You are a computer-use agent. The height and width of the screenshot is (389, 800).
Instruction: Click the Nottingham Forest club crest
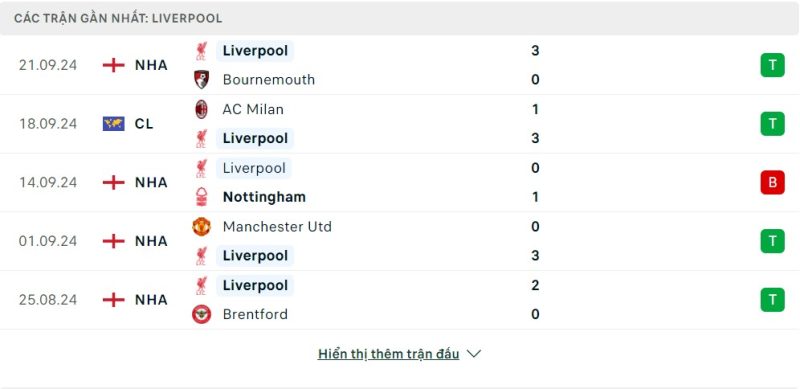[202, 197]
